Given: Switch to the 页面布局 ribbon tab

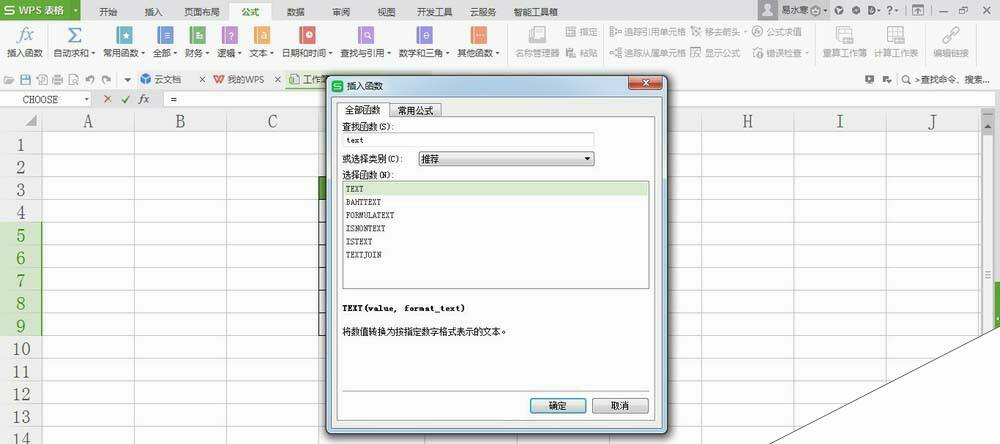Looking at the screenshot, I should (202, 11).
